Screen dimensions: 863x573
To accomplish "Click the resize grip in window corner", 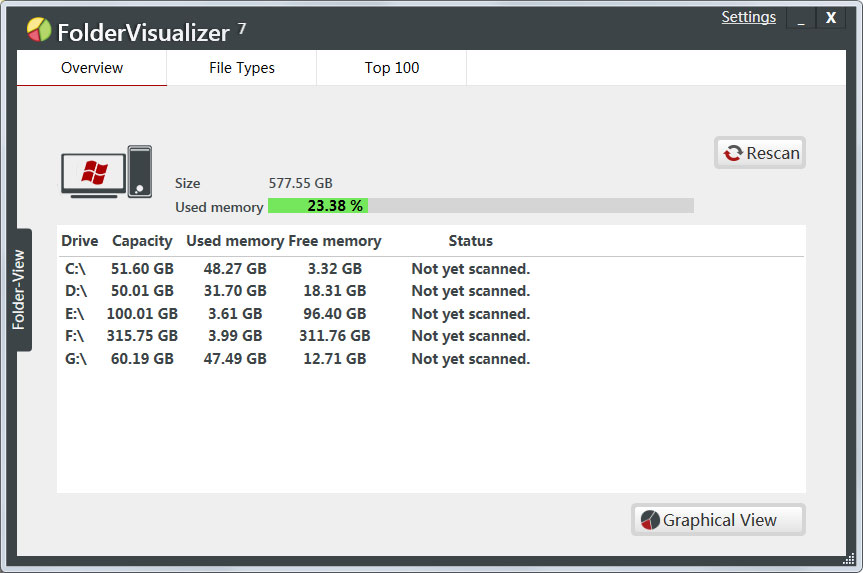I will click(848, 559).
